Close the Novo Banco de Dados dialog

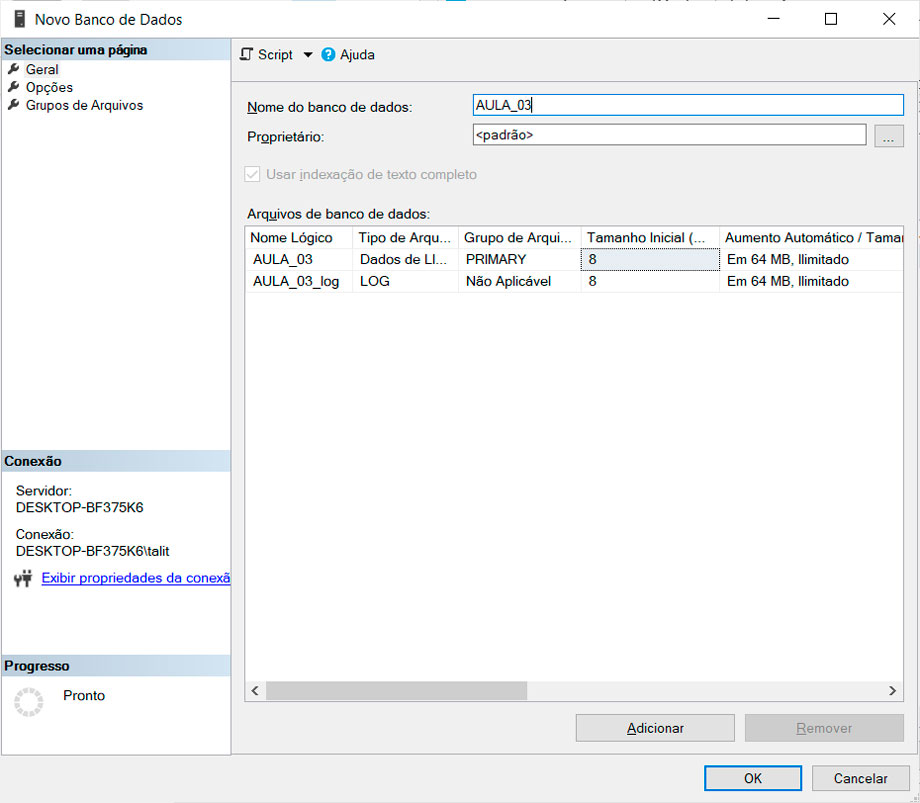[889, 19]
